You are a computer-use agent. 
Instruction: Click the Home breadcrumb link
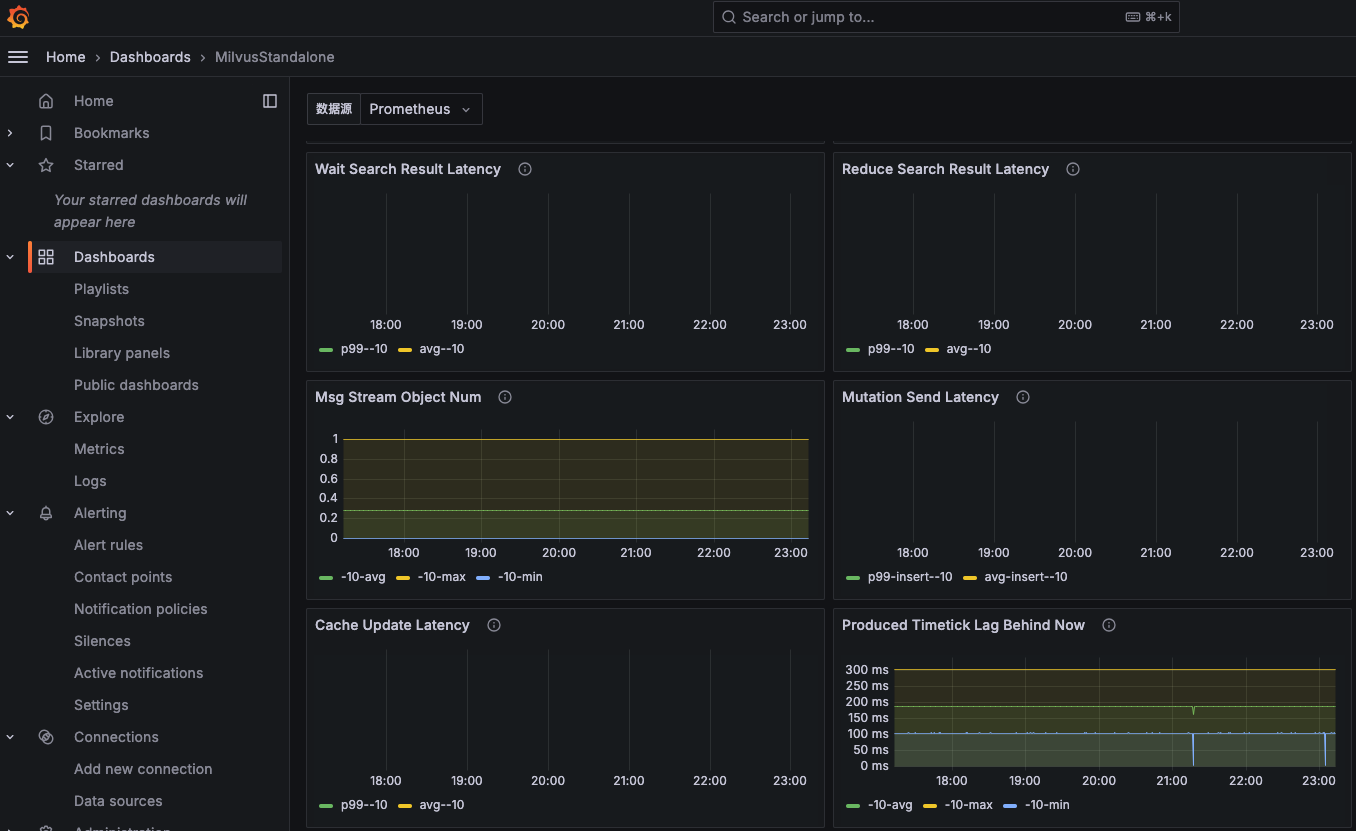[65, 57]
